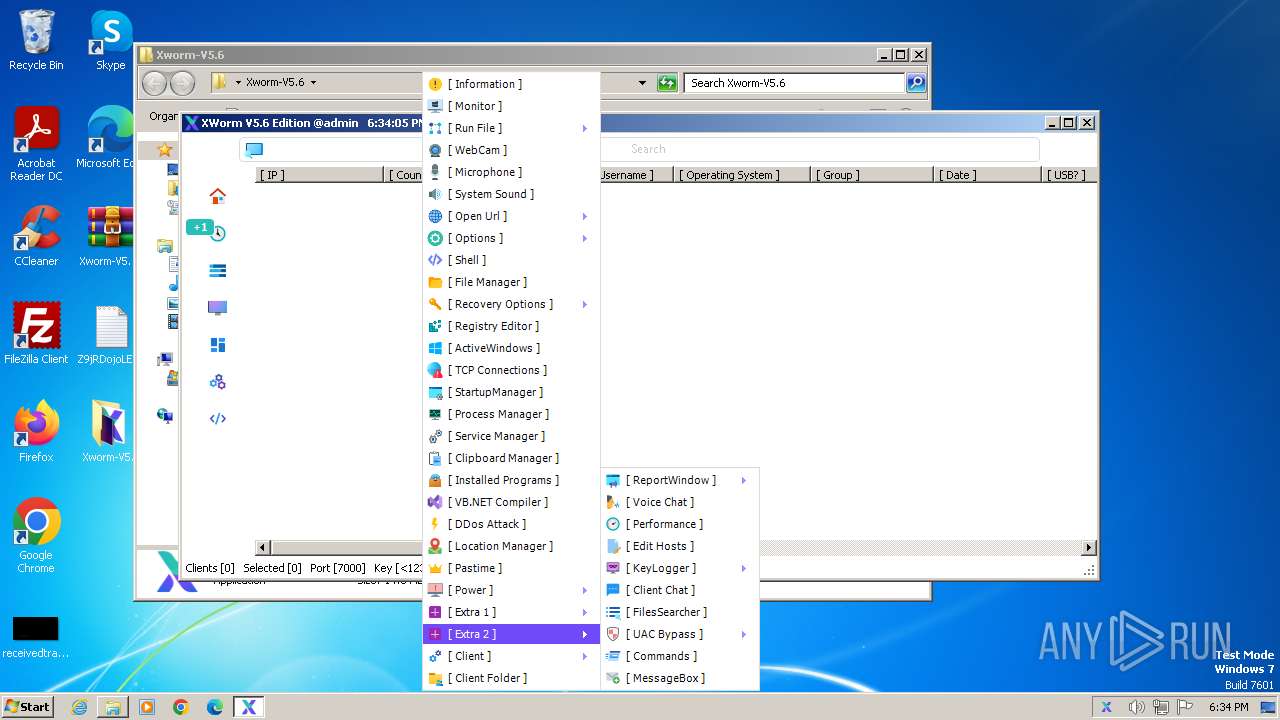This screenshot has height=720, width=1280.
Task: Click the Voice Chat icon
Action: (613, 502)
